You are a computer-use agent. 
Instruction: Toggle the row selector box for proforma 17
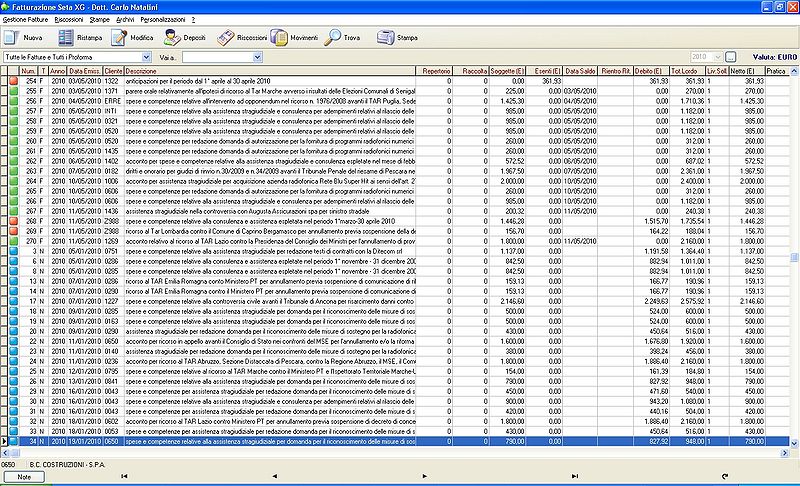coord(4,301)
